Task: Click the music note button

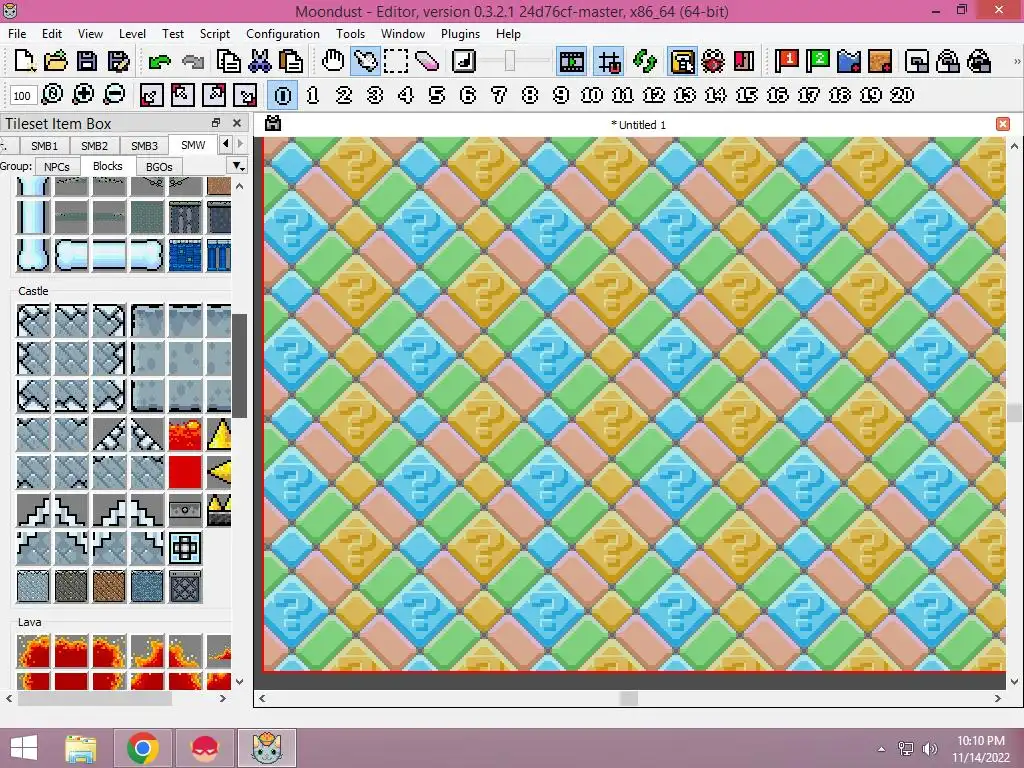Action: 464,61
